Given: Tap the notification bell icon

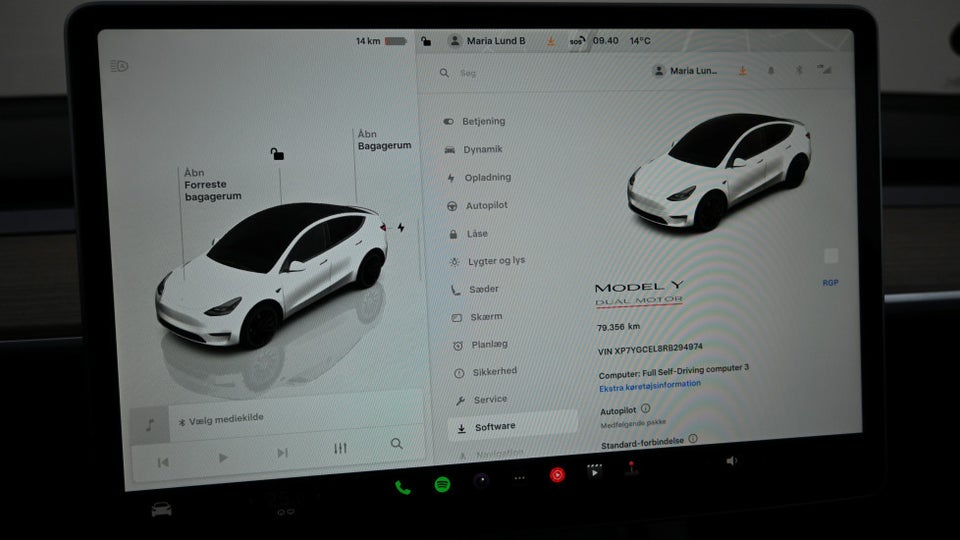Looking at the screenshot, I should pyautogui.click(x=771, y=71).
